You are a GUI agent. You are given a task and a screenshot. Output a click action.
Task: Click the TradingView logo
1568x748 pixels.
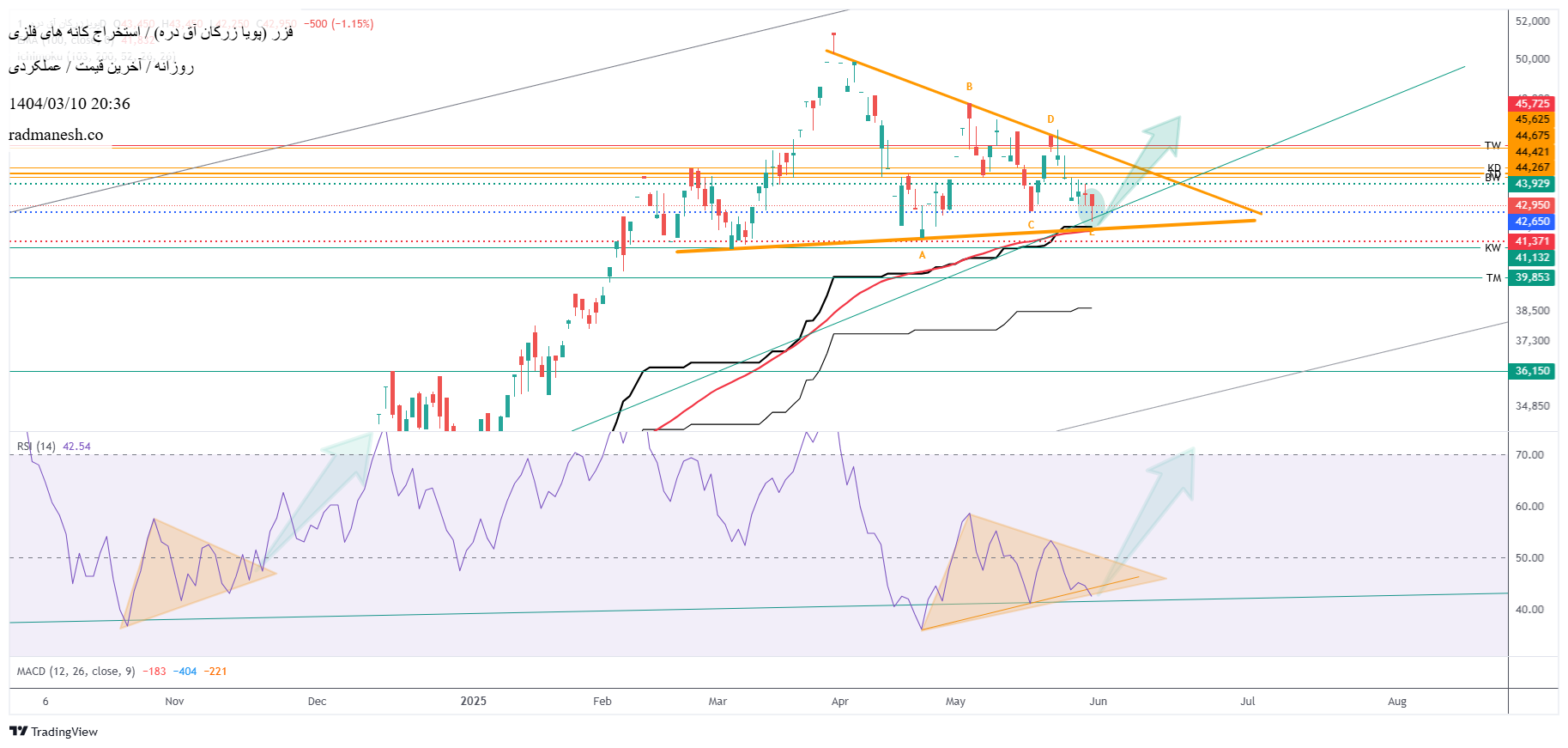click(53, 732)
